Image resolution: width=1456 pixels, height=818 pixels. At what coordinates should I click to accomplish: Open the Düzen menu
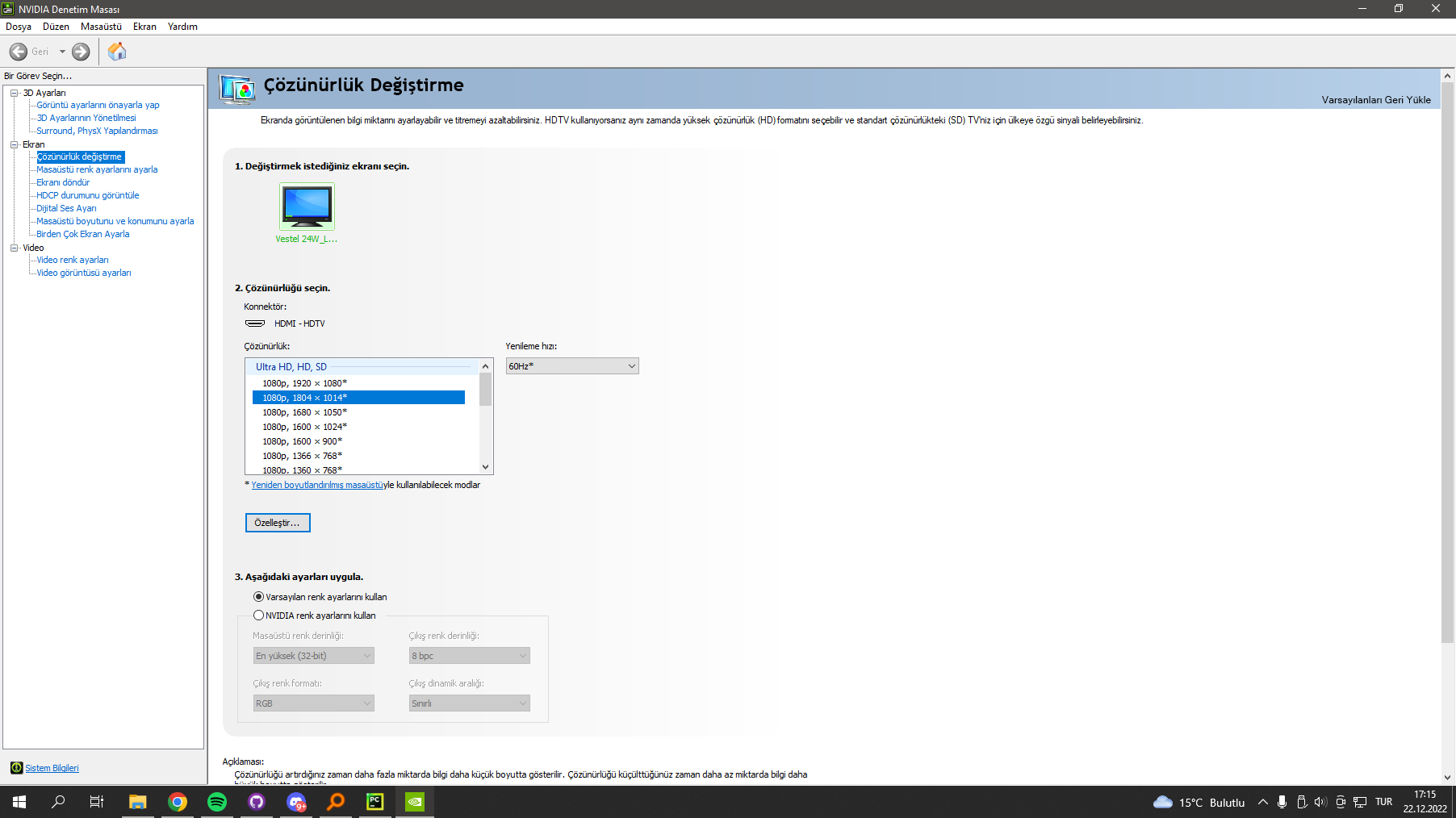pyautogui.click(x=56, y=27)
